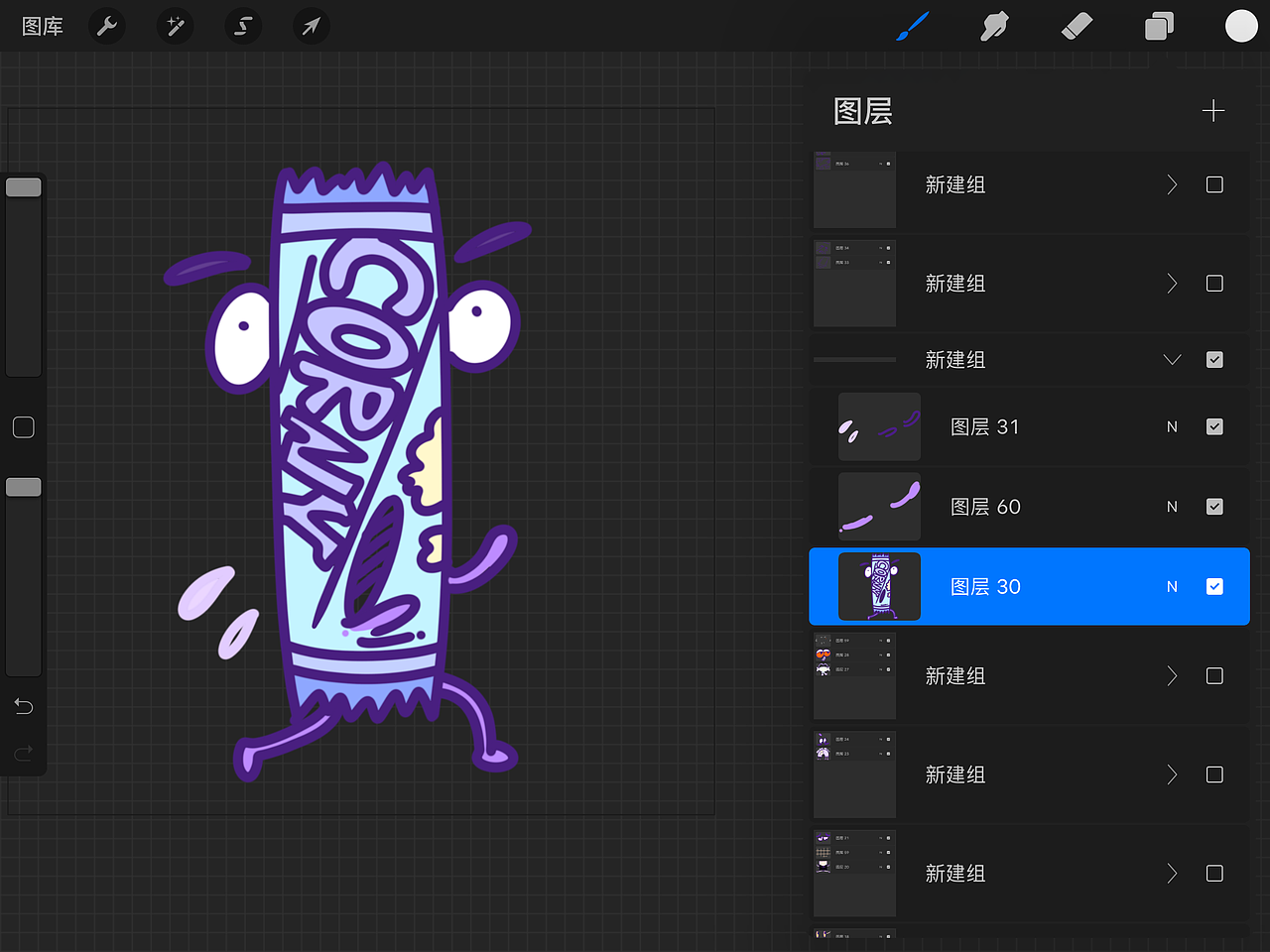
Task: Open blend mode N for 图层 30
Action: coord(1172,587)
